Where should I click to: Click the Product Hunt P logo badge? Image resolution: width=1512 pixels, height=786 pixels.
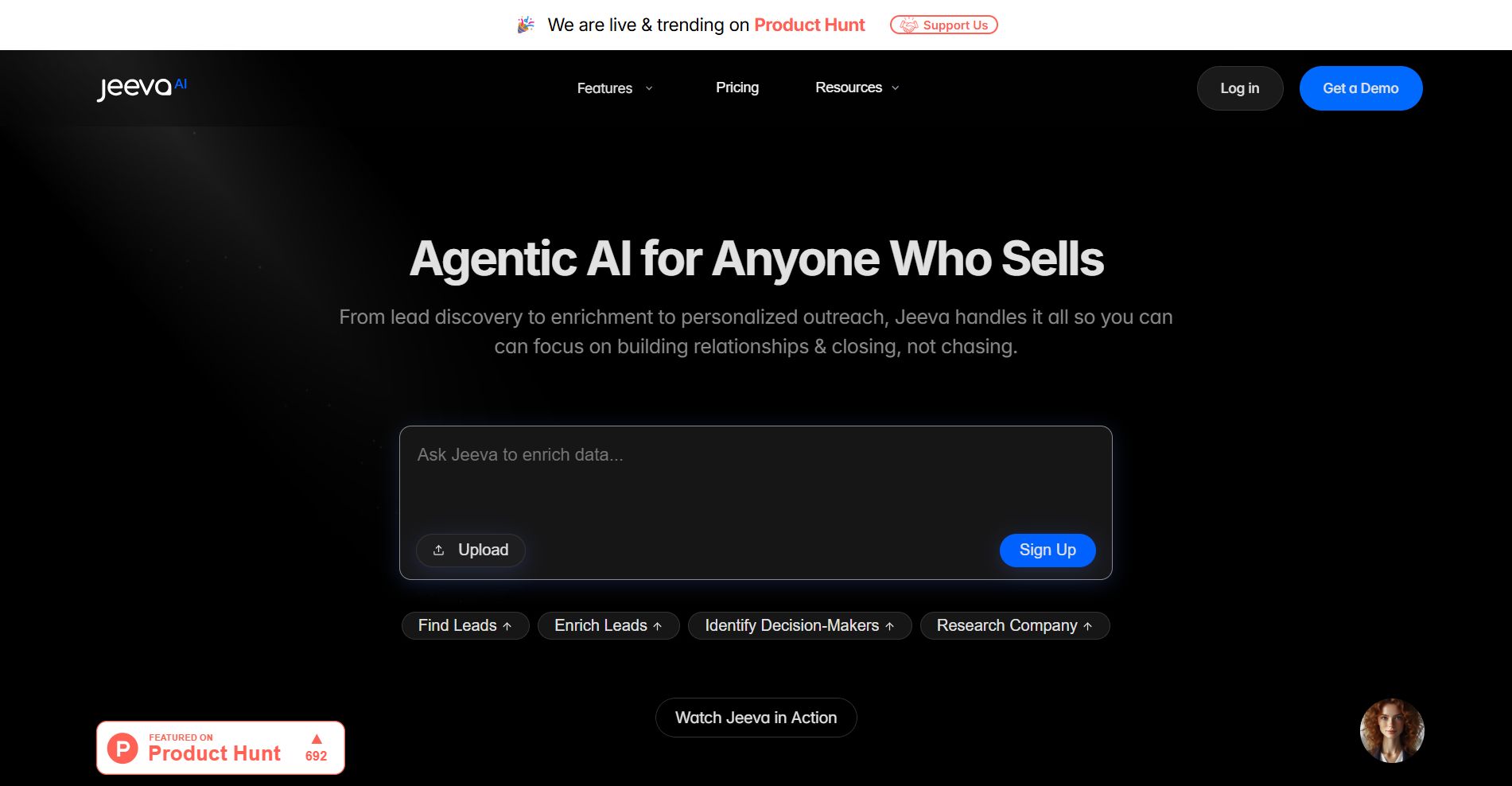tap(122, 749)
